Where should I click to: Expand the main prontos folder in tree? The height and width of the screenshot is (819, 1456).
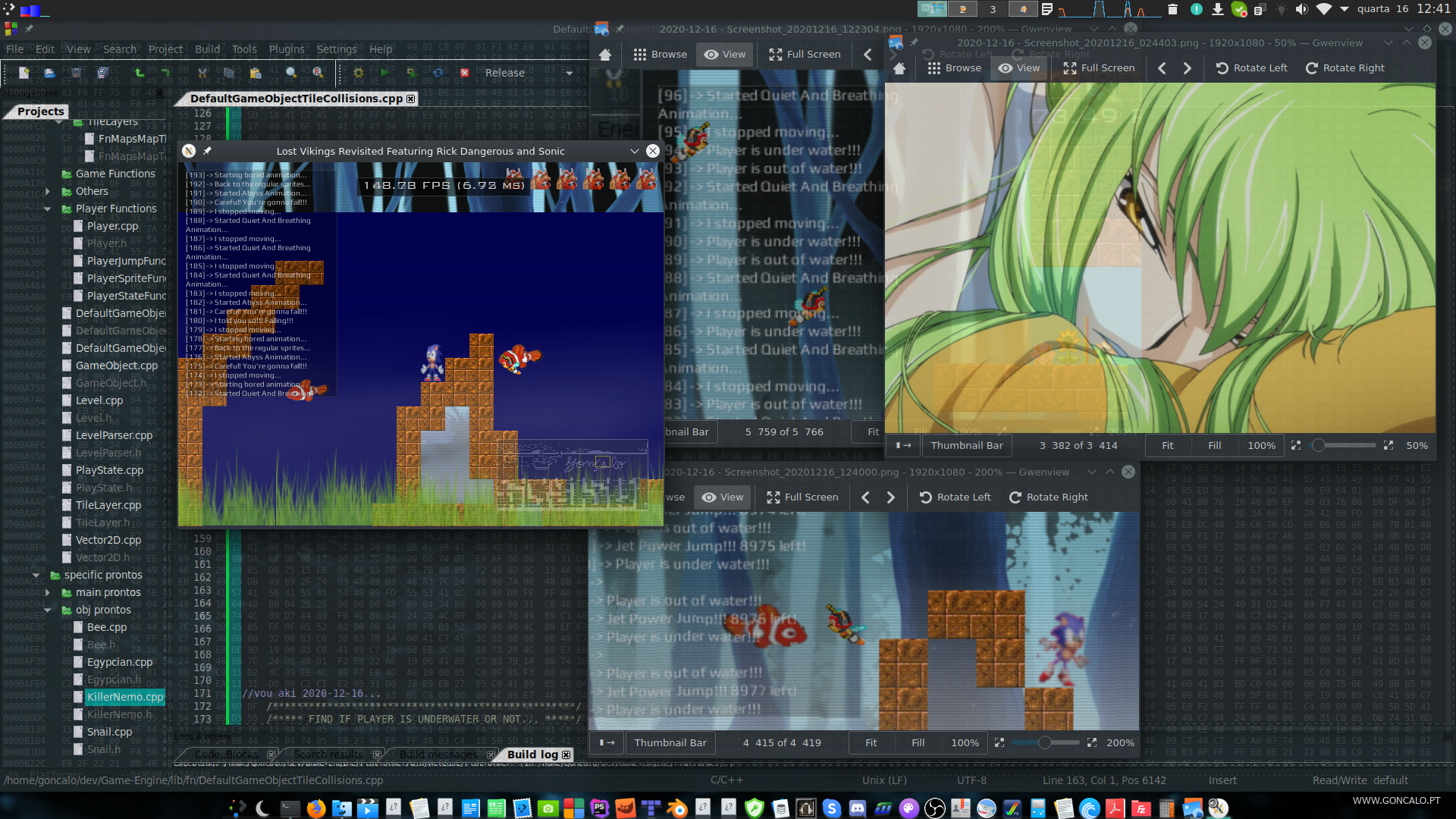pyautogui.click(x=48, y=592)
